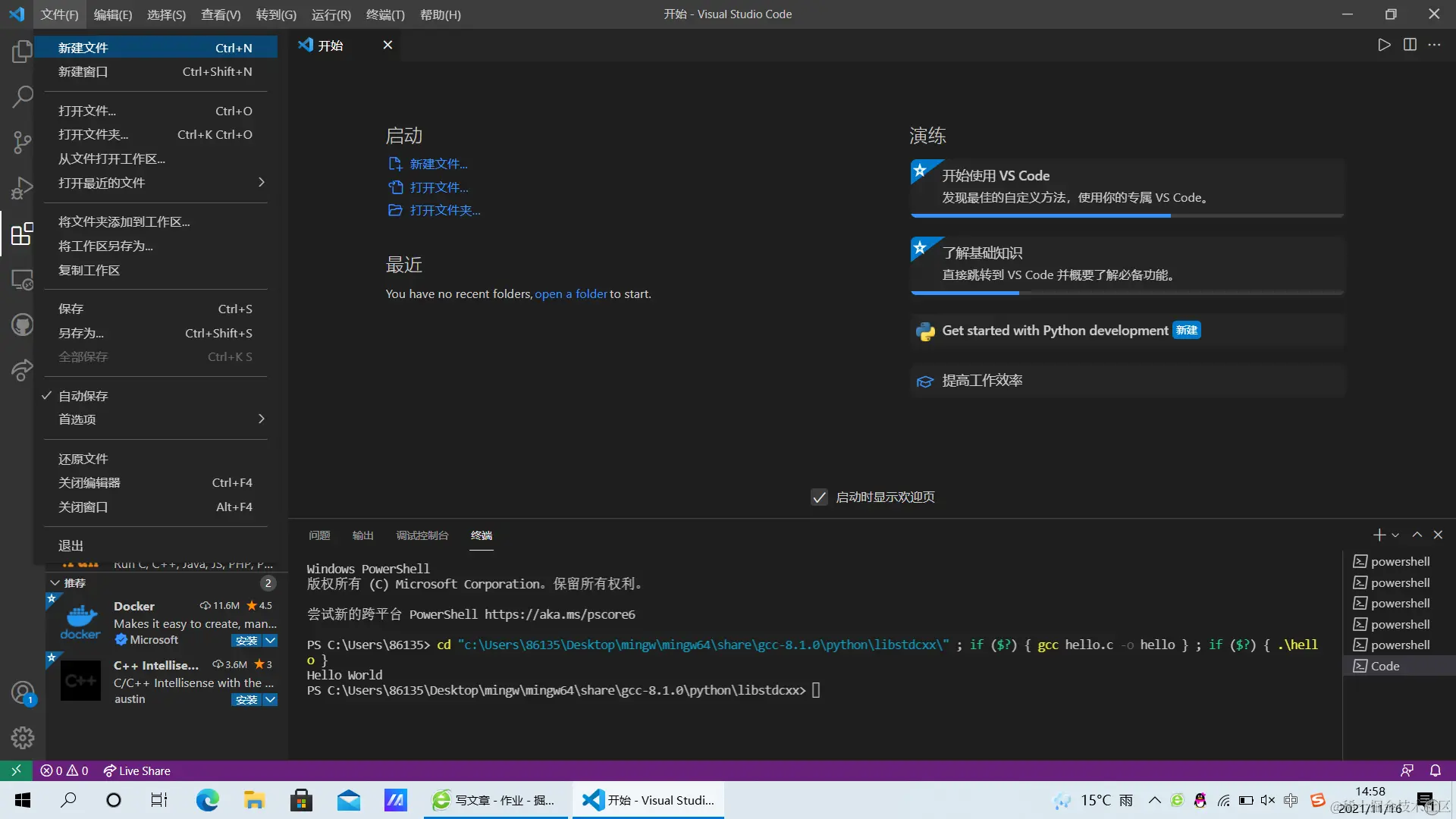Click the 'open a folder' link
The width and height of the screenshot is (1456, 819).
click(570, 294)
